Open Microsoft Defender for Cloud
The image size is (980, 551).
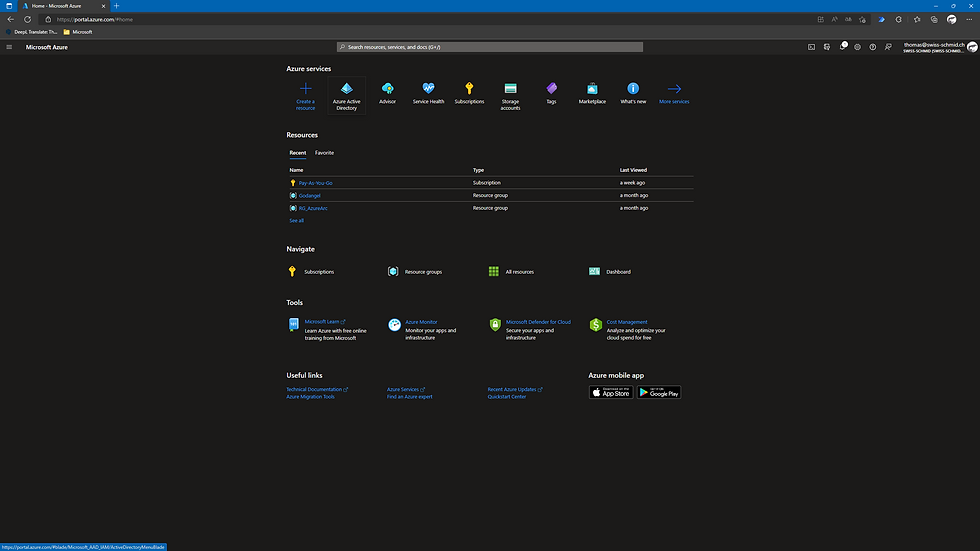click(538, 322)
